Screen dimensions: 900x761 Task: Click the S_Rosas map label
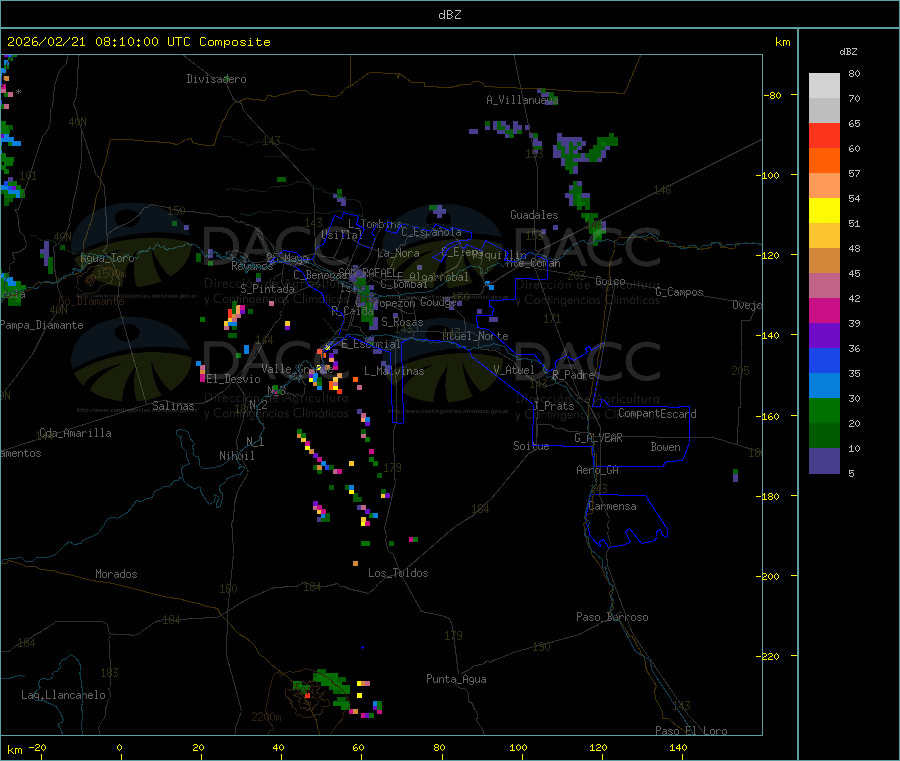402,322
